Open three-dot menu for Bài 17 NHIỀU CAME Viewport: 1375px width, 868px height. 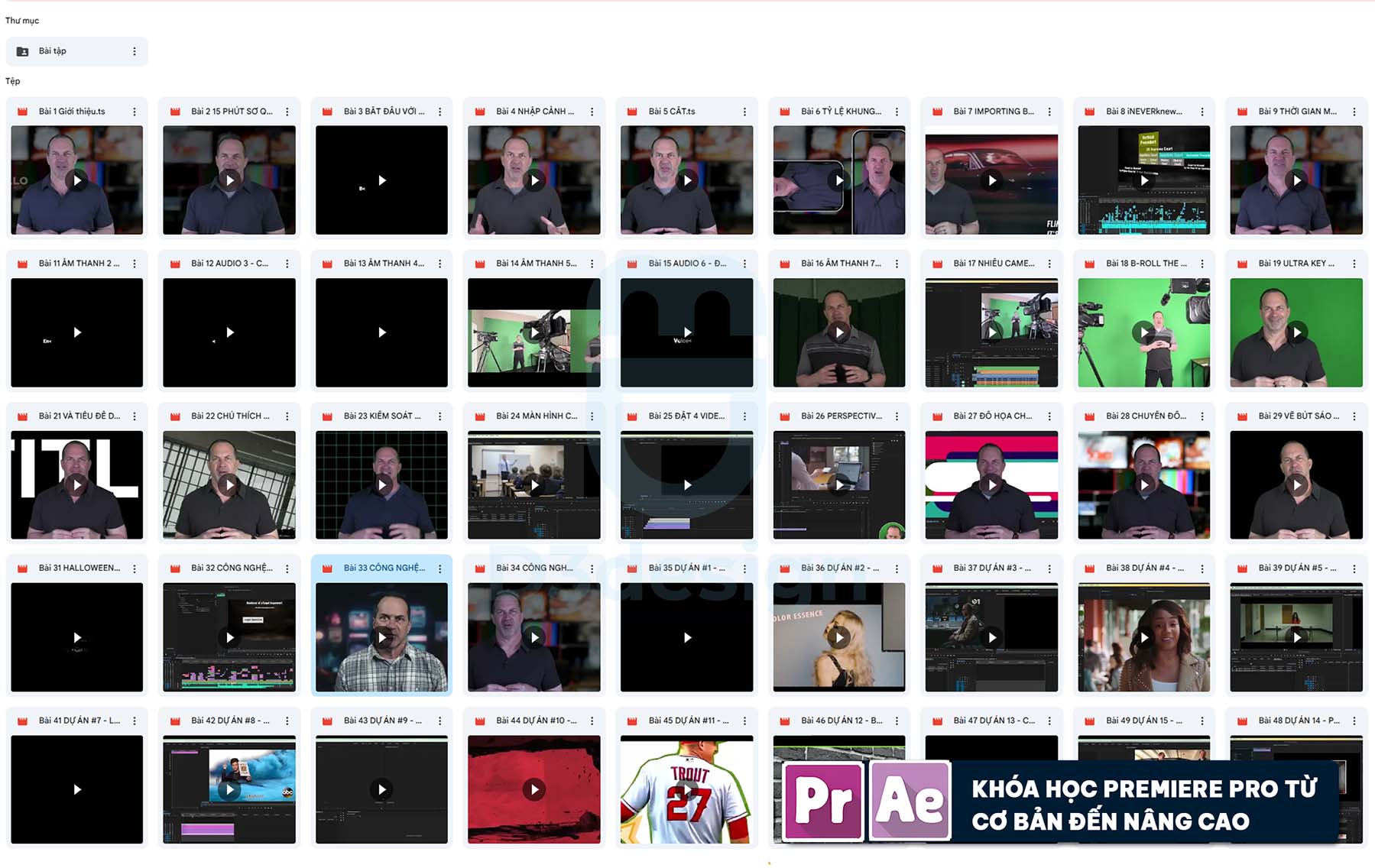[x=1049, y=264]
